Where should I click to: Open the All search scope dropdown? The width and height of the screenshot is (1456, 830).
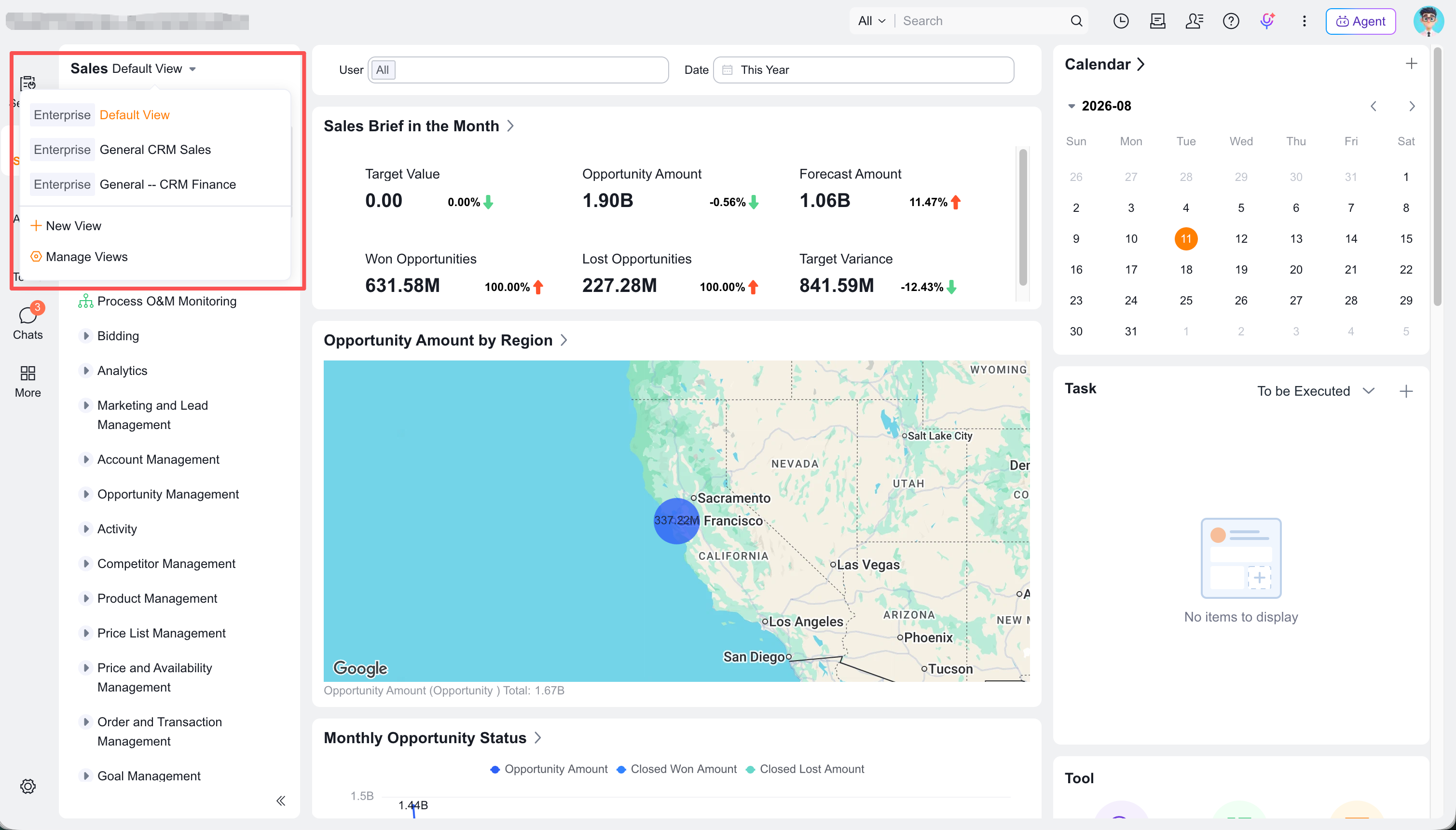[871, 21]
